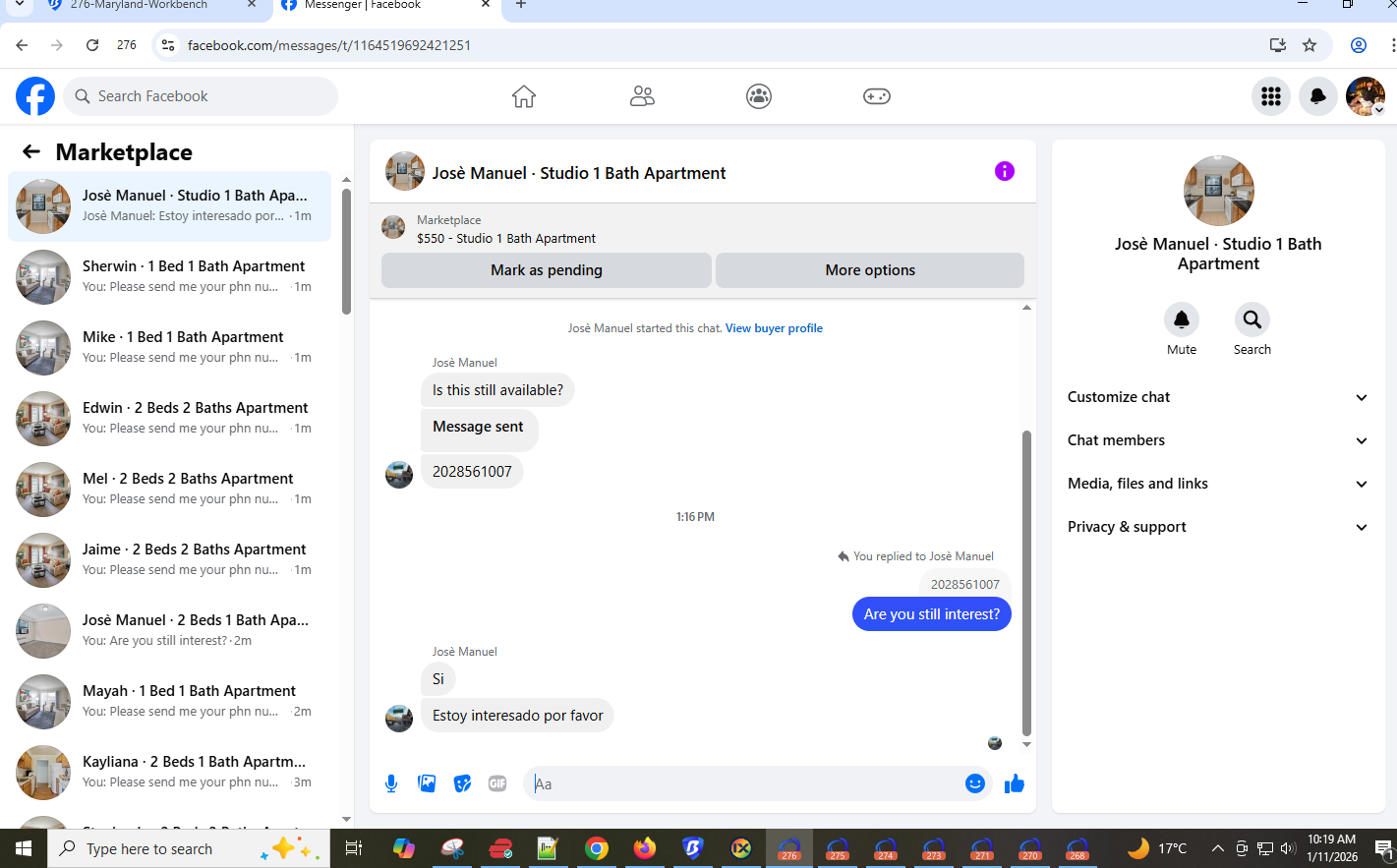Expand Media, files and links section

1218,484
